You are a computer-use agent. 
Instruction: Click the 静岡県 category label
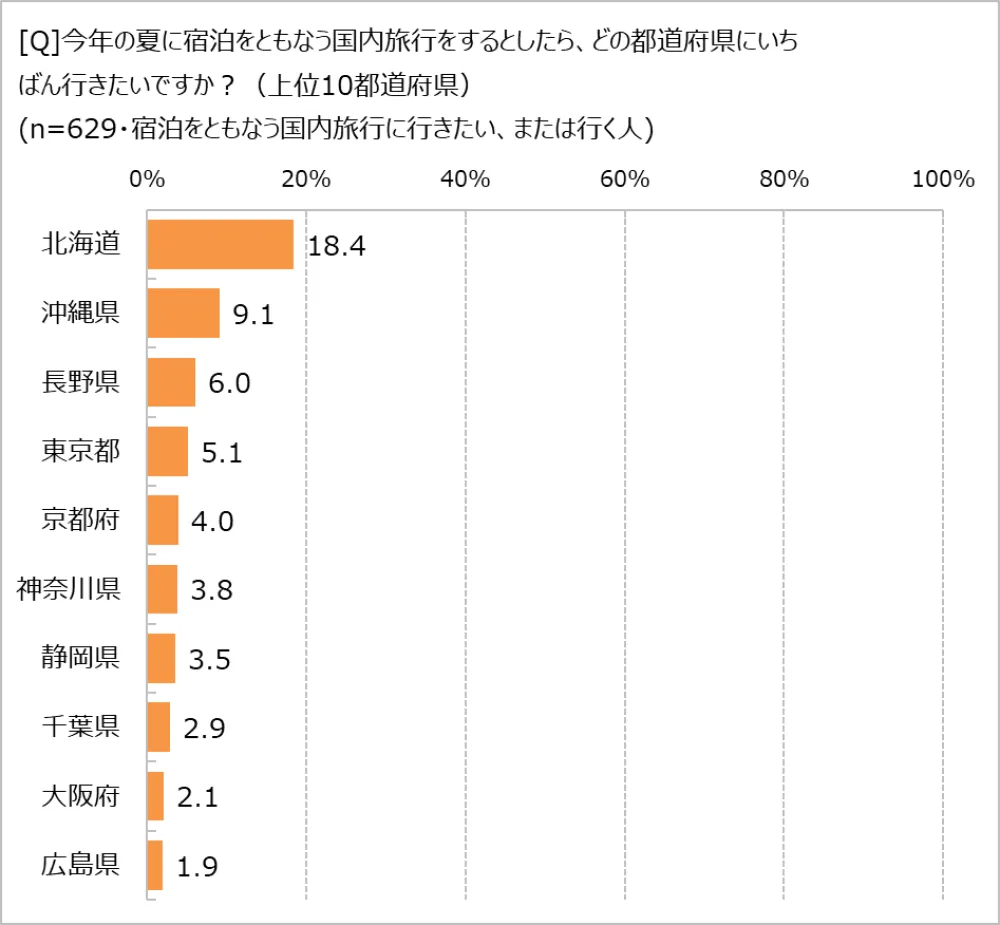[x=81, y=657]
